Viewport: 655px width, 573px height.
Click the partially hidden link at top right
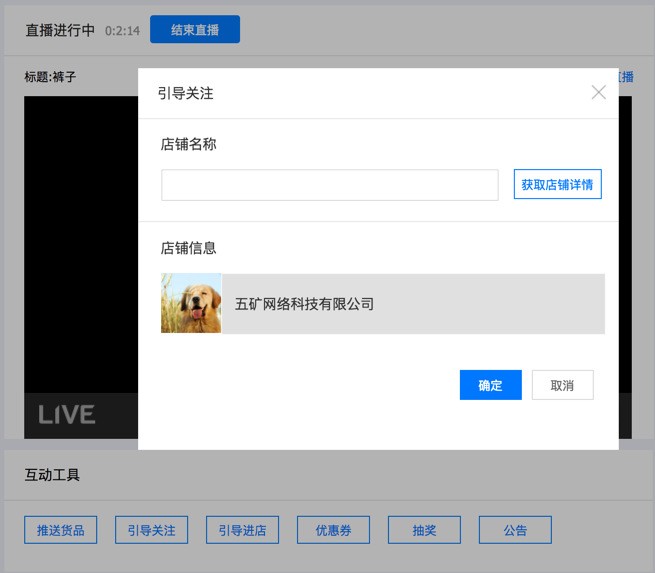coord(626,77)
